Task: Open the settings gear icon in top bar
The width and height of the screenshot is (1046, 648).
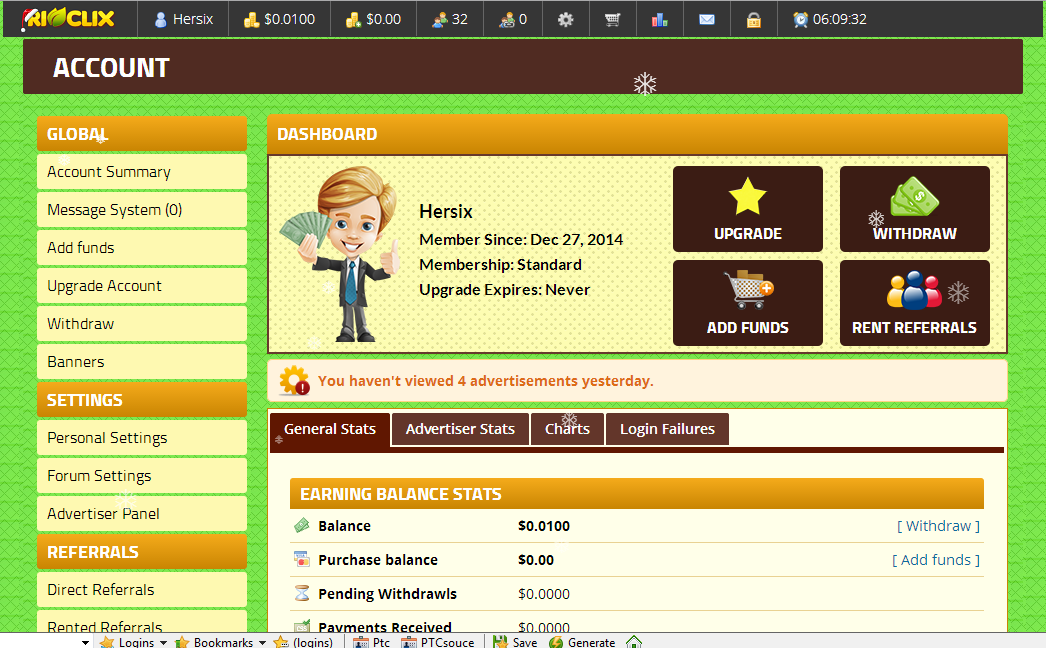Action: (x=566, y=19)
